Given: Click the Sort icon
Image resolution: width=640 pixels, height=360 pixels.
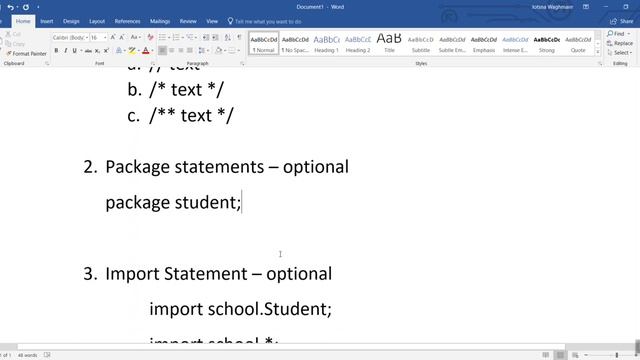Looking at the screenshot, I should coord(228,38).
